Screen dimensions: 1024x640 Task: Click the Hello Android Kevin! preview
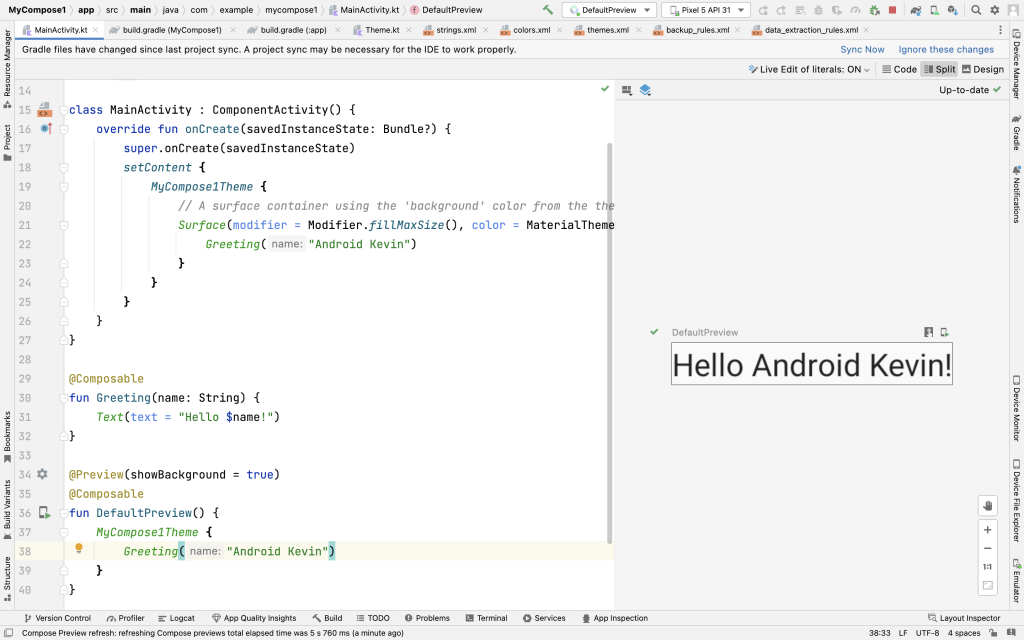coord(812,364)
